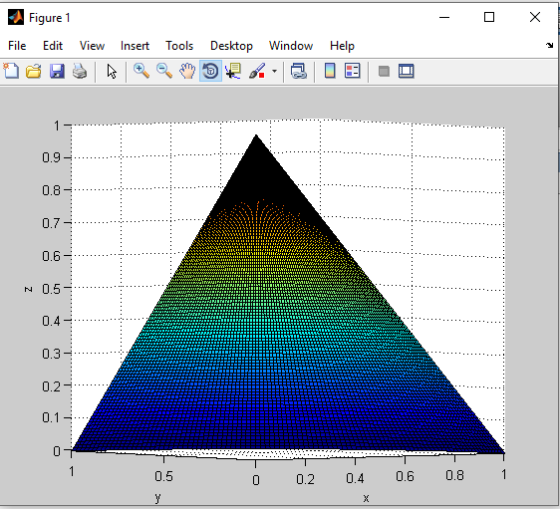Click the MATLAB logo in title bar

click(16, 17)
